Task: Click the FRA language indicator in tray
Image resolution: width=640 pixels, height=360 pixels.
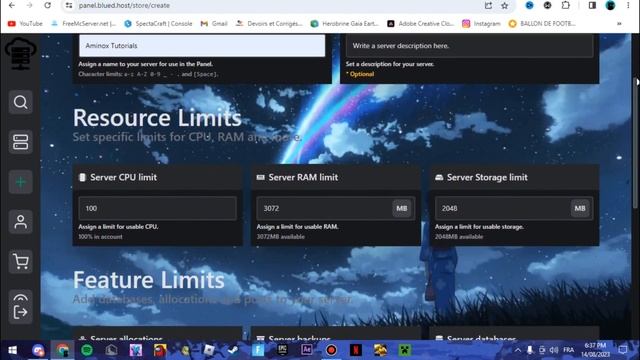Action: click(x=569, y=350)
